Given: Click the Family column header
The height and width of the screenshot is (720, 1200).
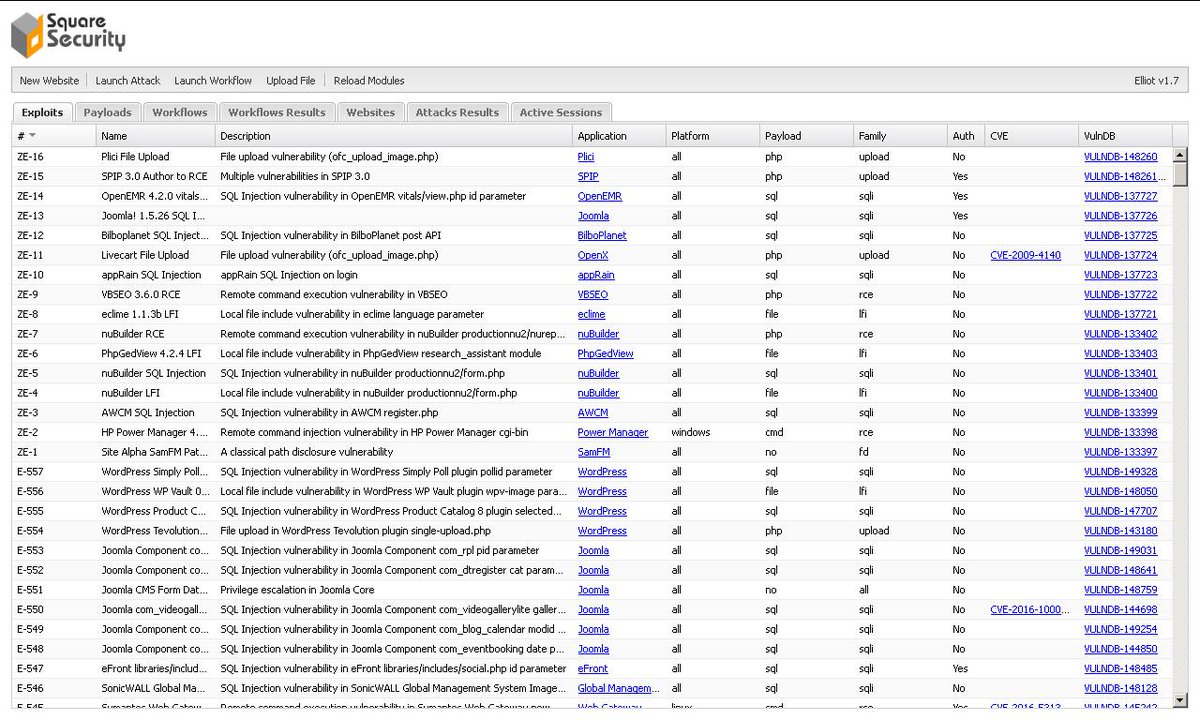Looking at the screenshot, I should coord(900,135).
